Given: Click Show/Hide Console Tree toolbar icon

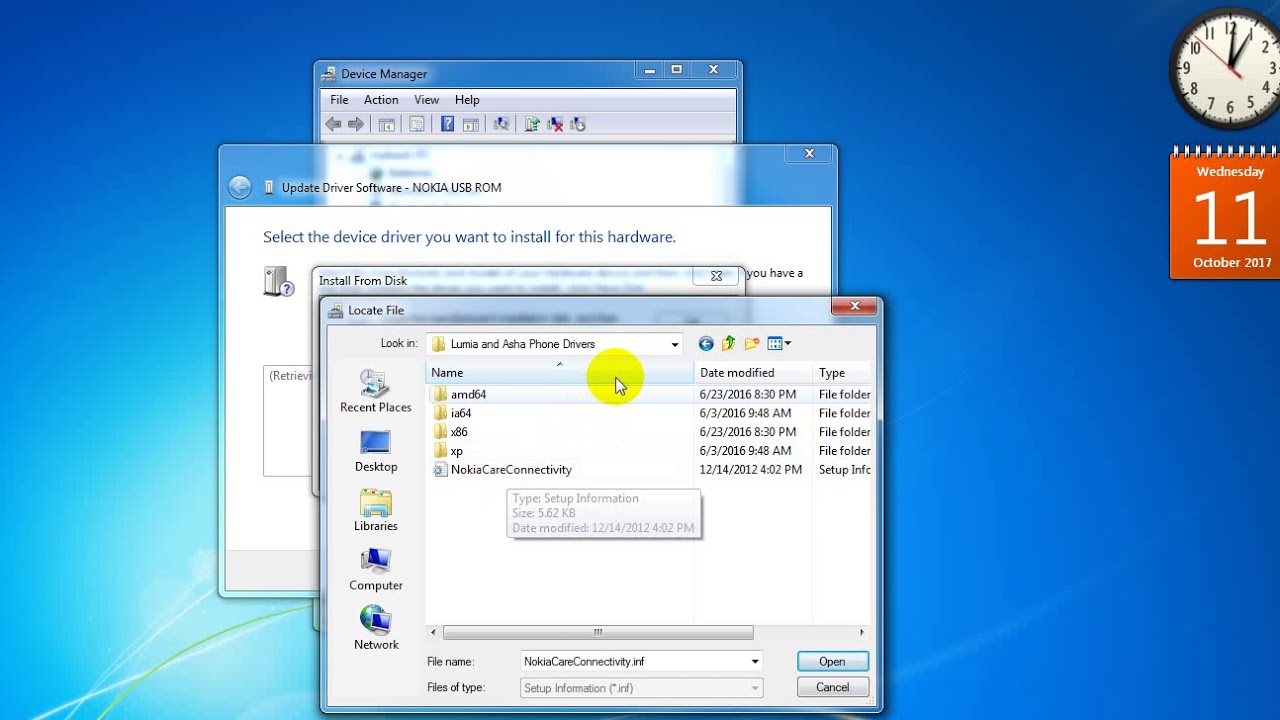Looking at the screenshot, I should pyautogui.click(x=386, y=124).
